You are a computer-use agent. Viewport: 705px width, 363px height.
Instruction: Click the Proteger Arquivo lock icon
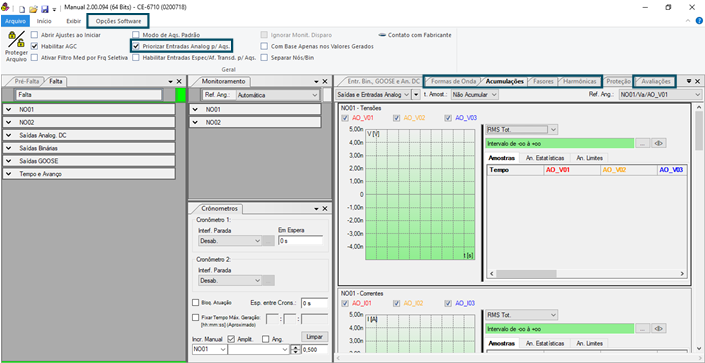[17, 40]
